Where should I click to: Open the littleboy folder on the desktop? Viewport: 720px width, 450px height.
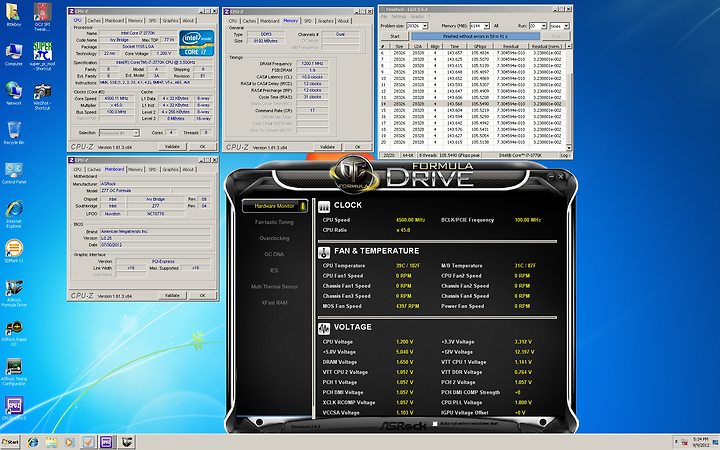tap(13, 15)
